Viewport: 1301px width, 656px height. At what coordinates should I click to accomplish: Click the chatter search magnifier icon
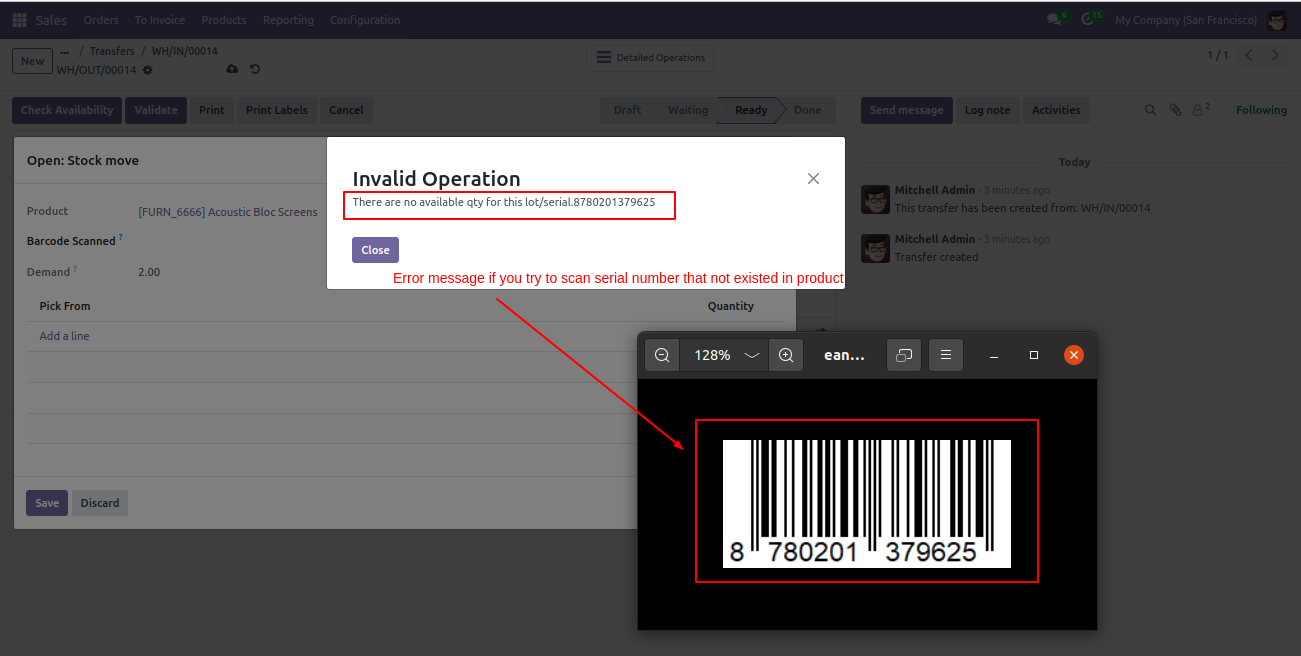(1150, 110)
